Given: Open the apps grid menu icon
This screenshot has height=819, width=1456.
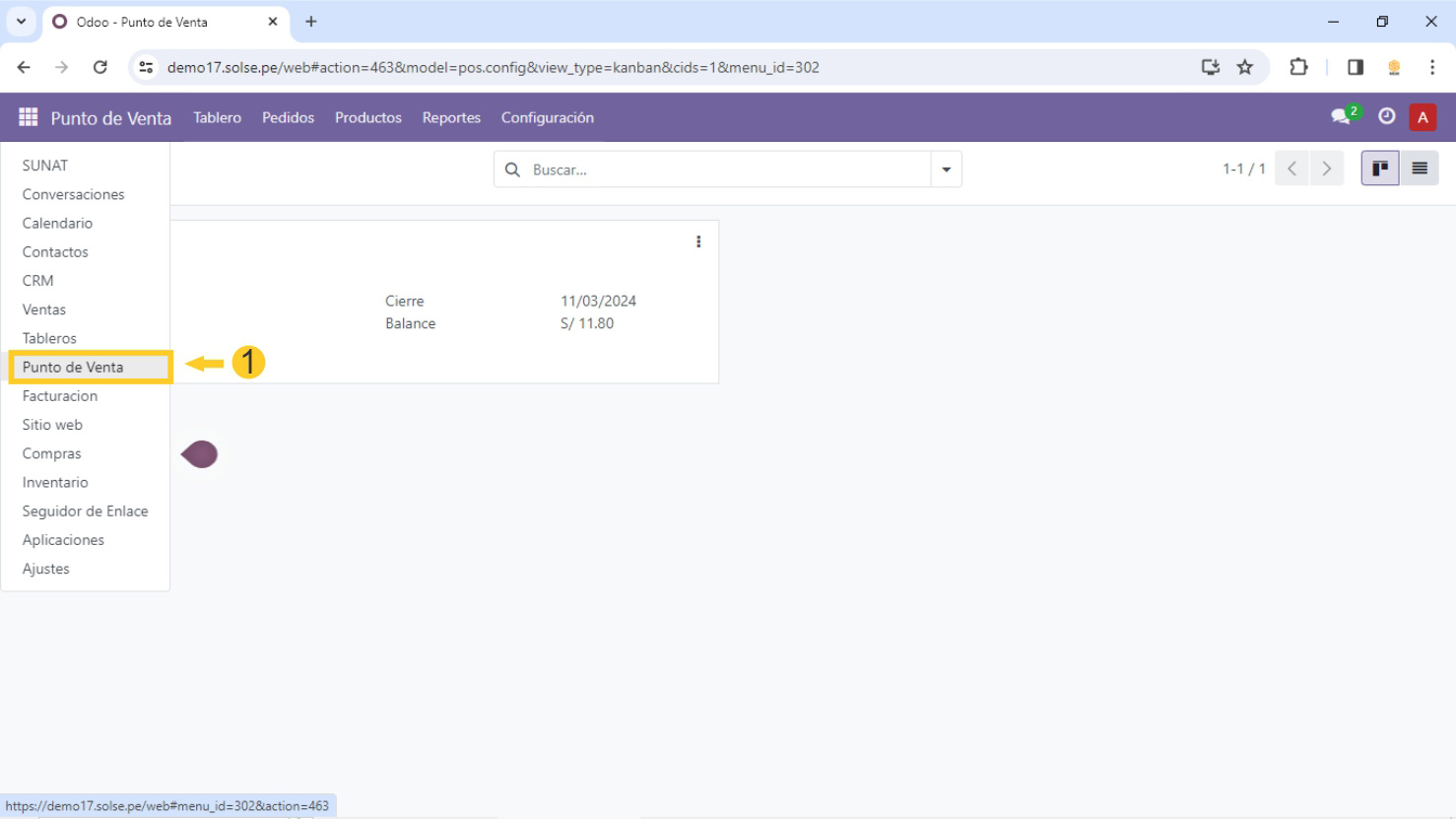Looking at the screenshot, I should point(28,117).
